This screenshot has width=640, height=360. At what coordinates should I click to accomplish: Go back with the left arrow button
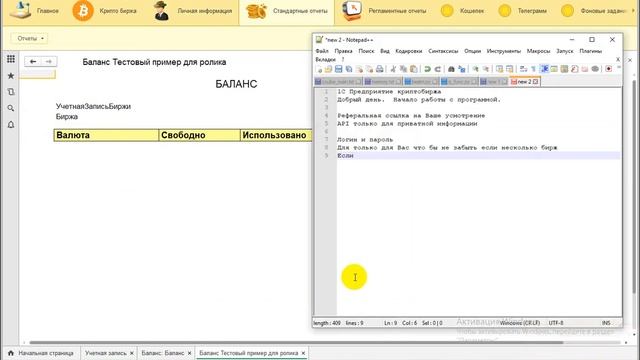[33, 61]
